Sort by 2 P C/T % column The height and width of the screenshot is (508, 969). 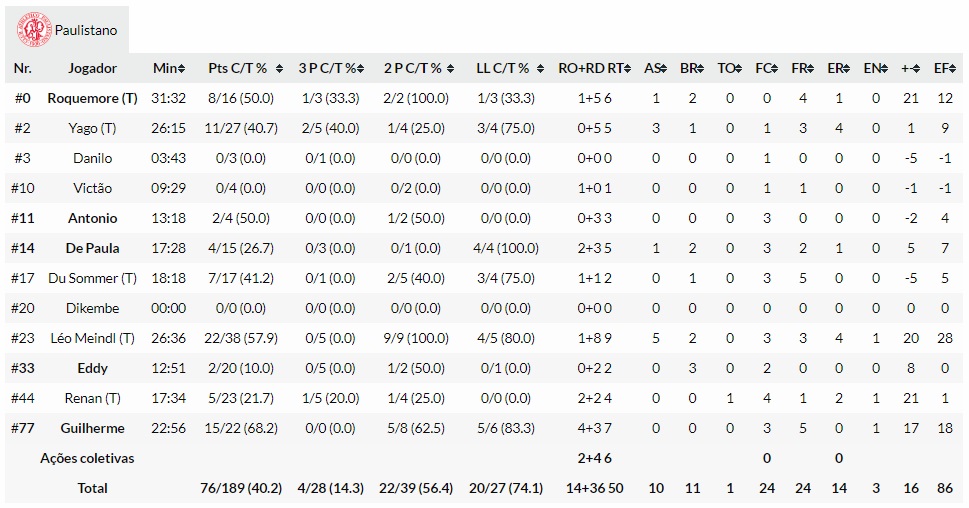click(x=418, y=68)
